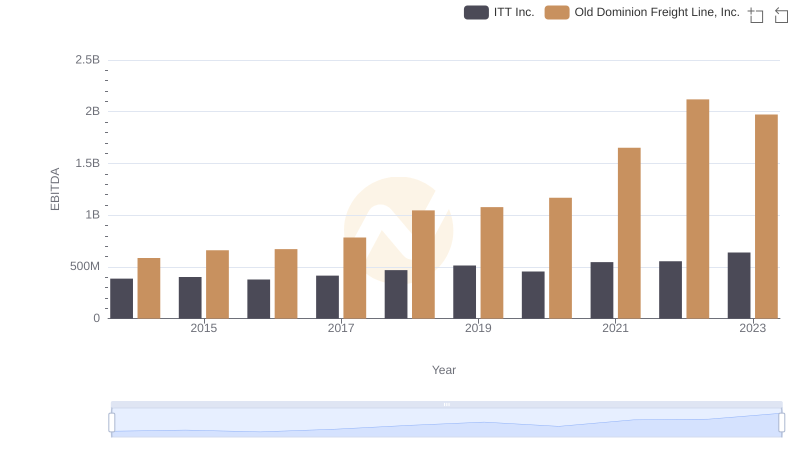Image resolution: width=800 pixels, height=461 pixels.
Task: Select the 2015 ITT Inc. bar
Action: (190, 298)
